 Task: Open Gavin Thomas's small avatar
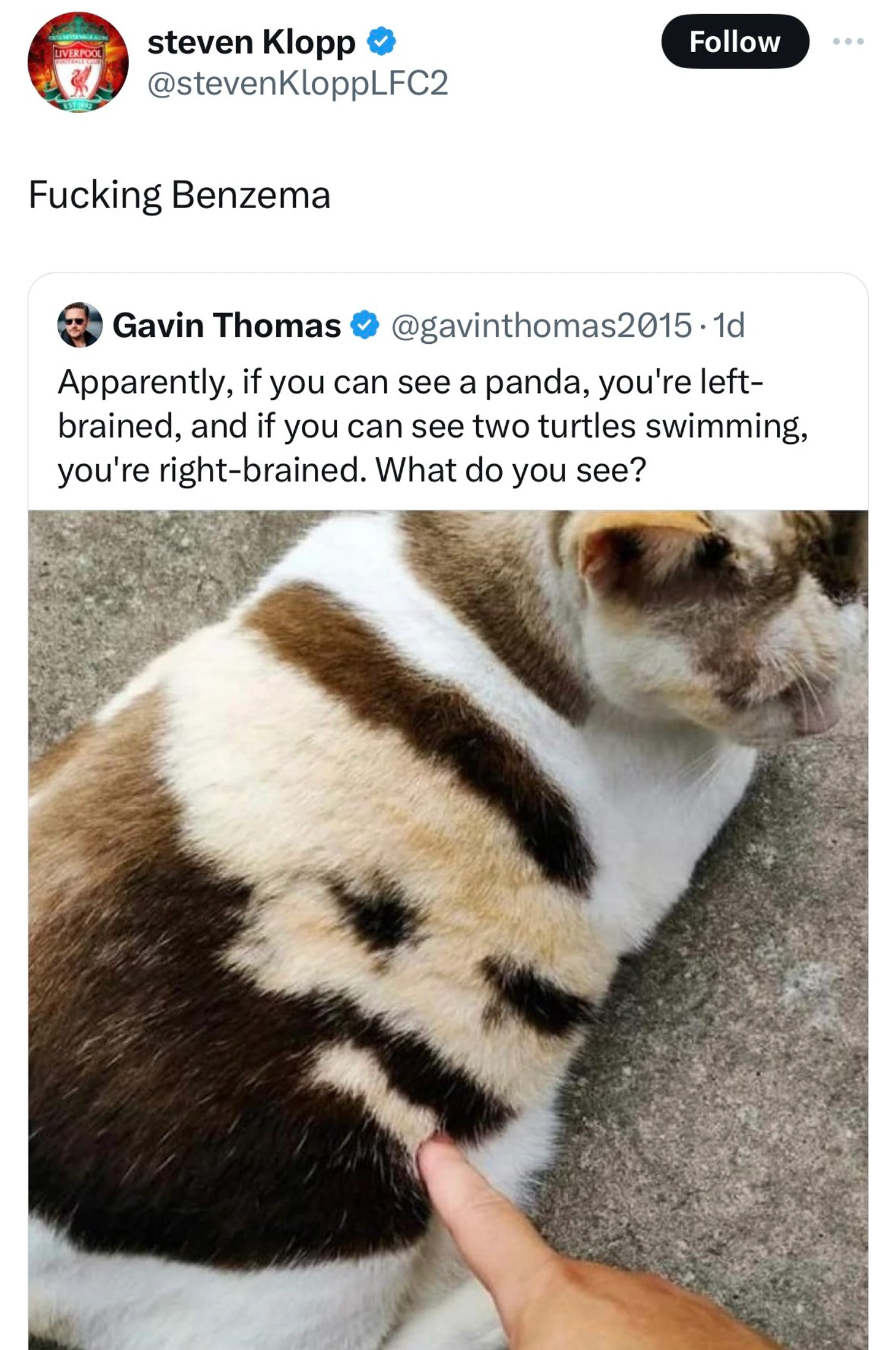(x=80, y=325)
